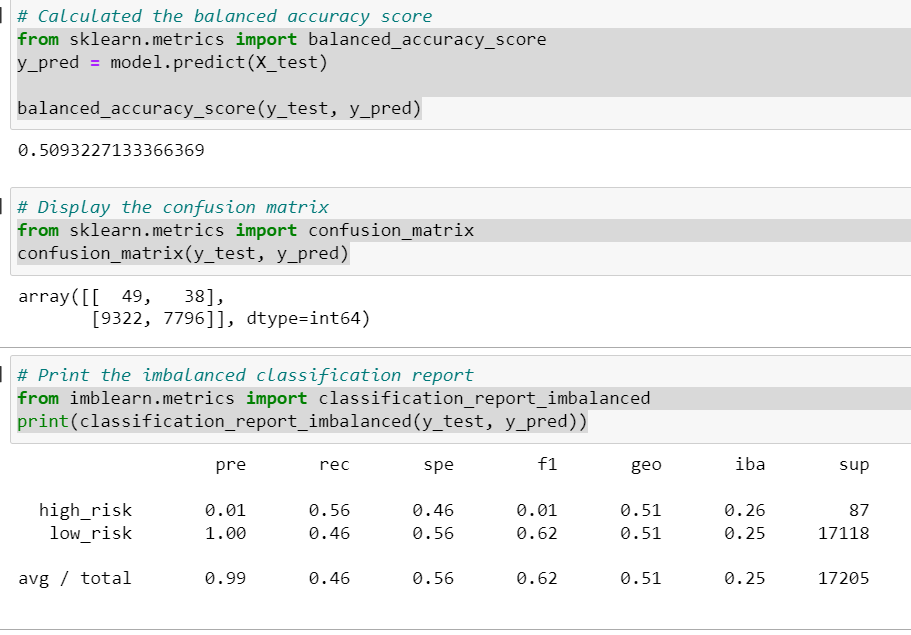
Task: Click the low_risk precision value 1.00
Action: [x=225, y=533]
